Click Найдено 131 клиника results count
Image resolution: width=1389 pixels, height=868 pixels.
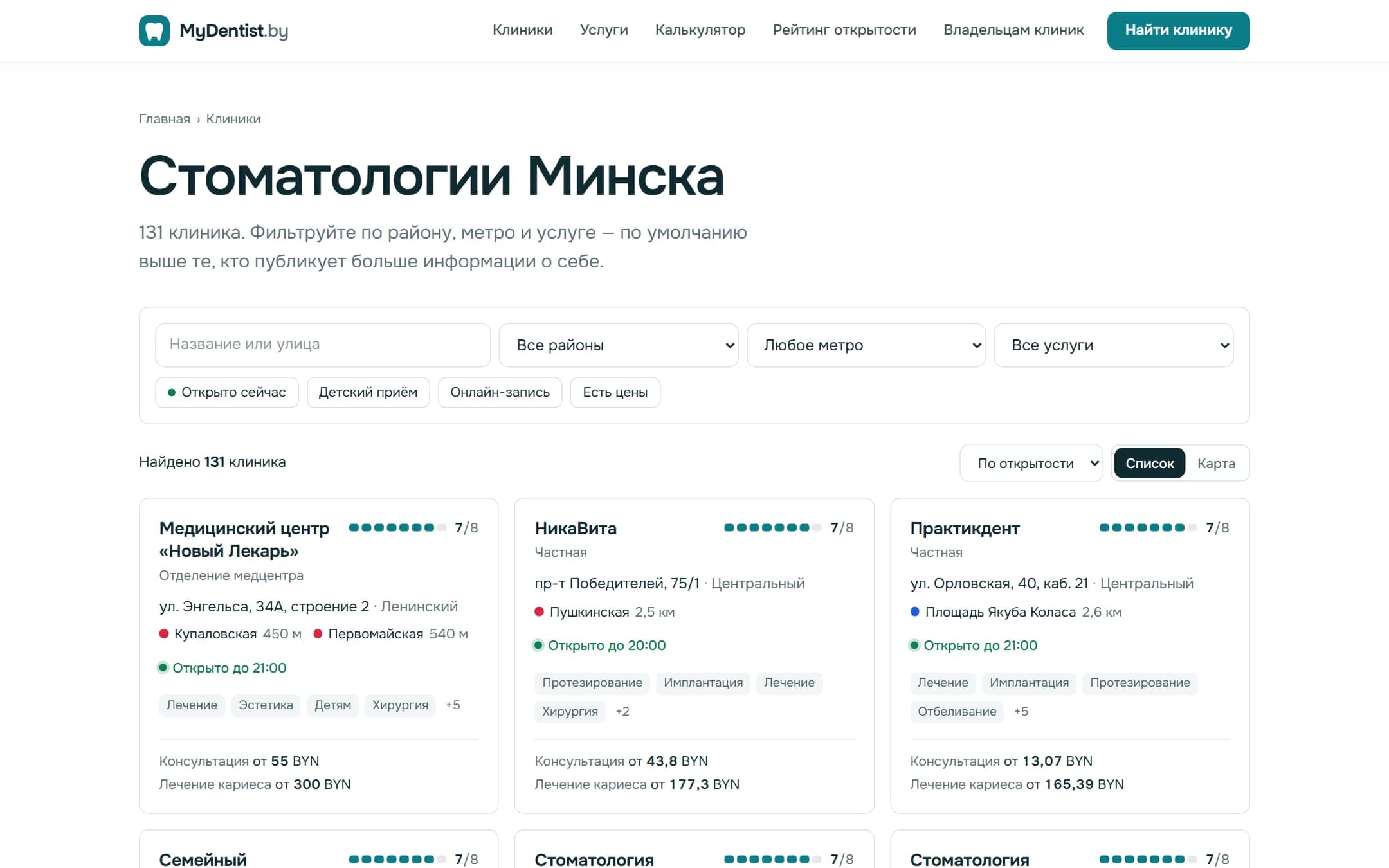tap(212, 462)
